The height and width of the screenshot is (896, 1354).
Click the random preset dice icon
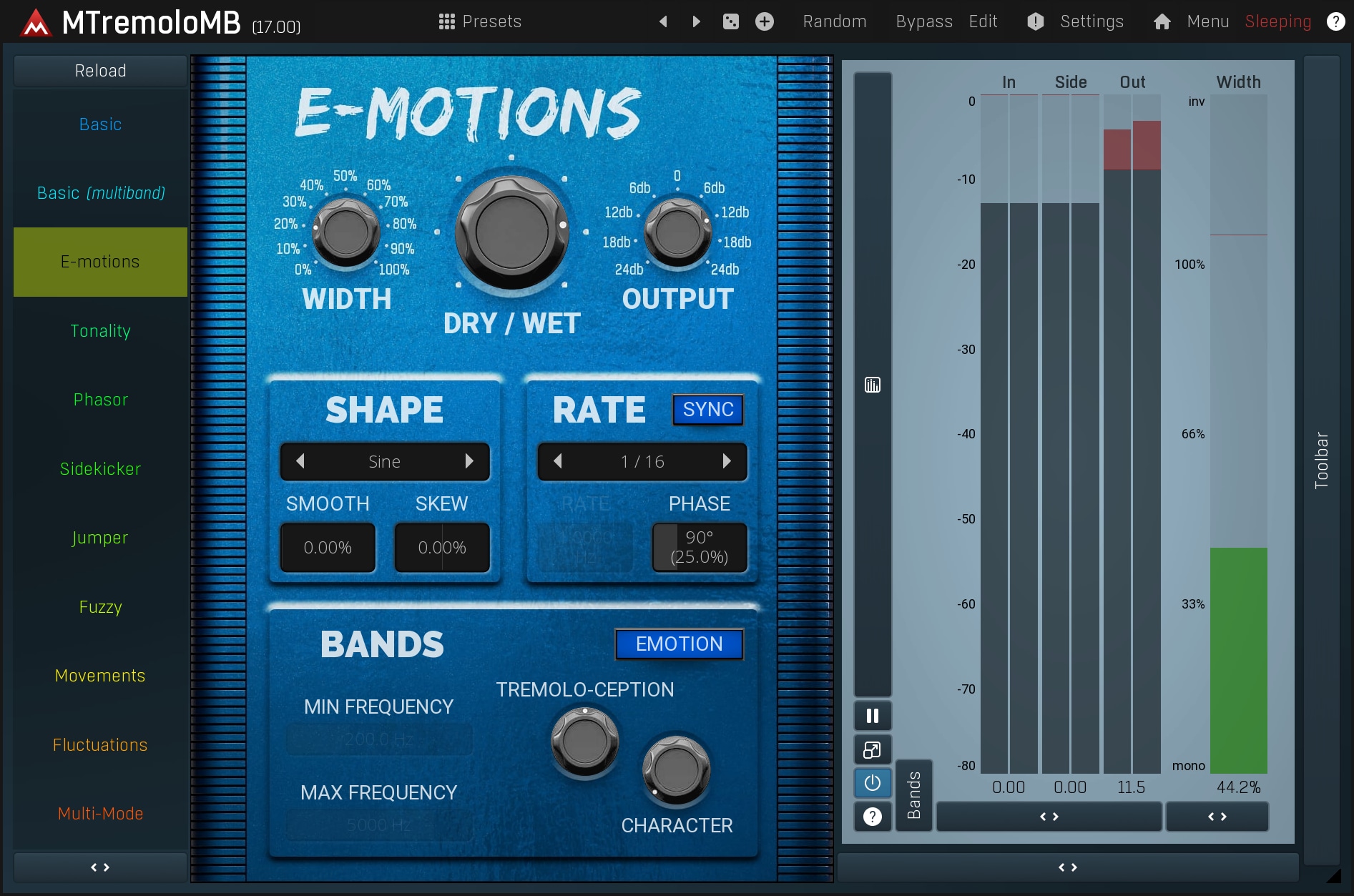coord(730,21)
